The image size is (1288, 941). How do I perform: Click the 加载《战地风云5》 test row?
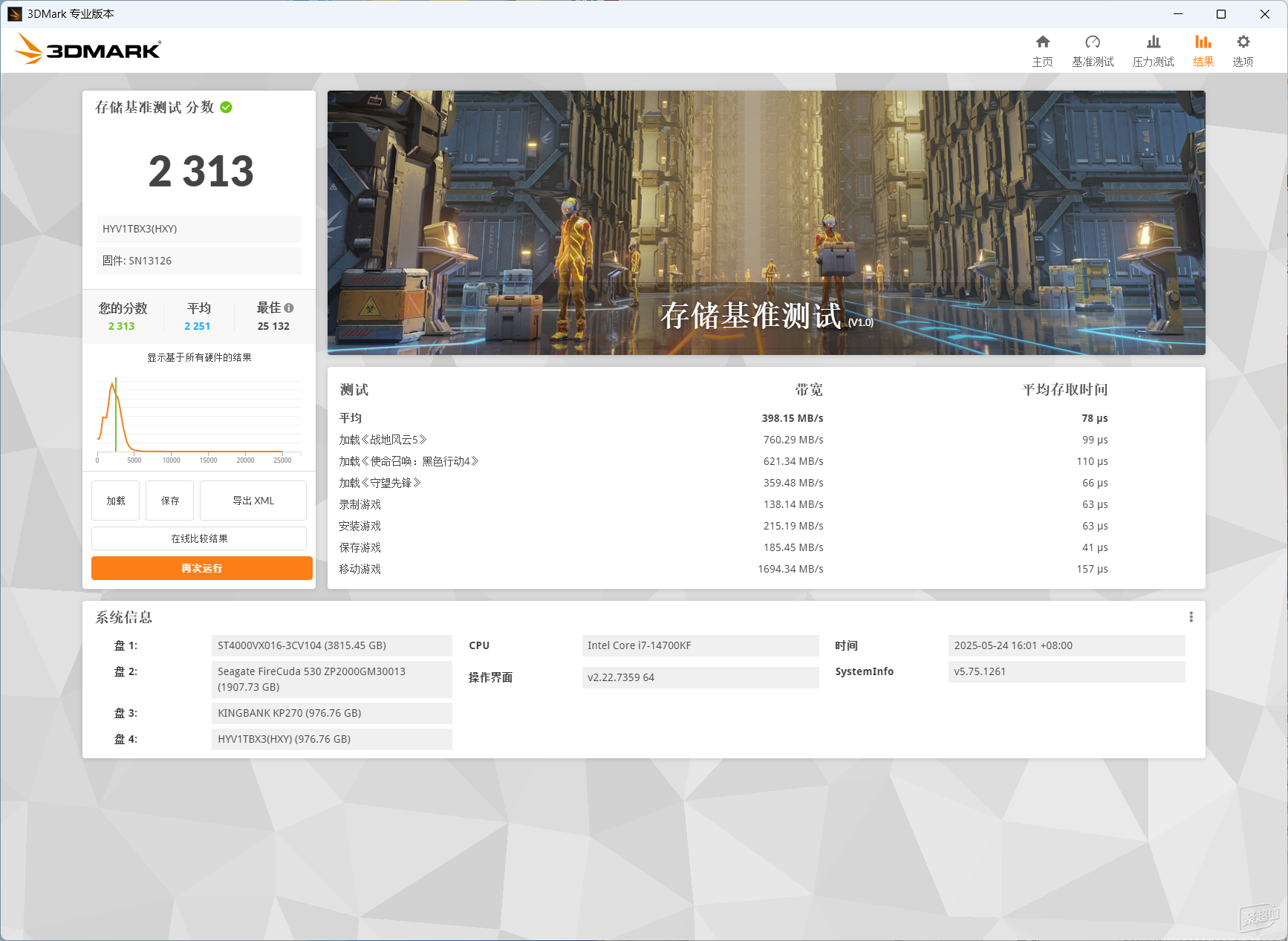(767, 440)
